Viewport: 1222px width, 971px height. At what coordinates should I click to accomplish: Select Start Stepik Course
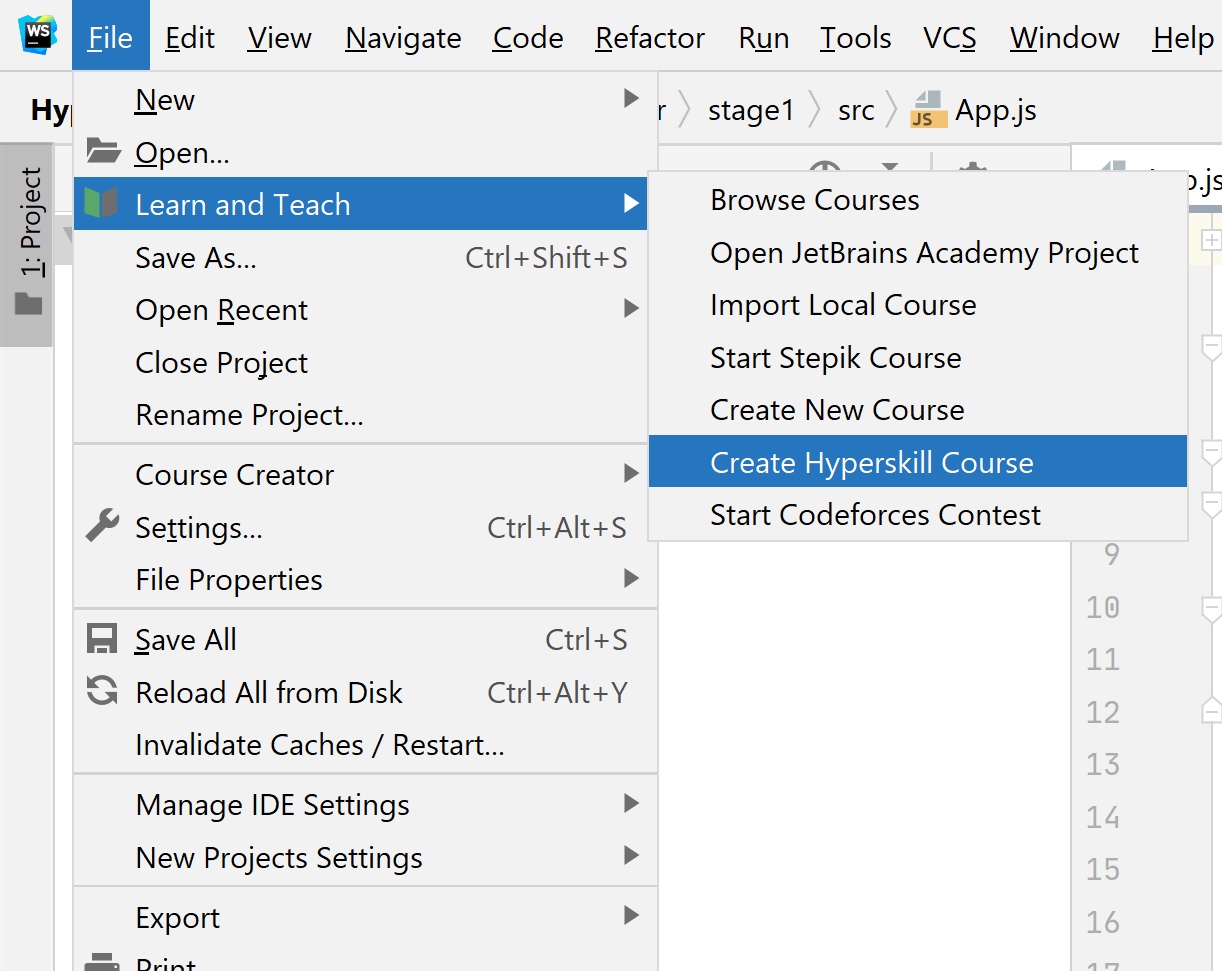click(918, 357)
